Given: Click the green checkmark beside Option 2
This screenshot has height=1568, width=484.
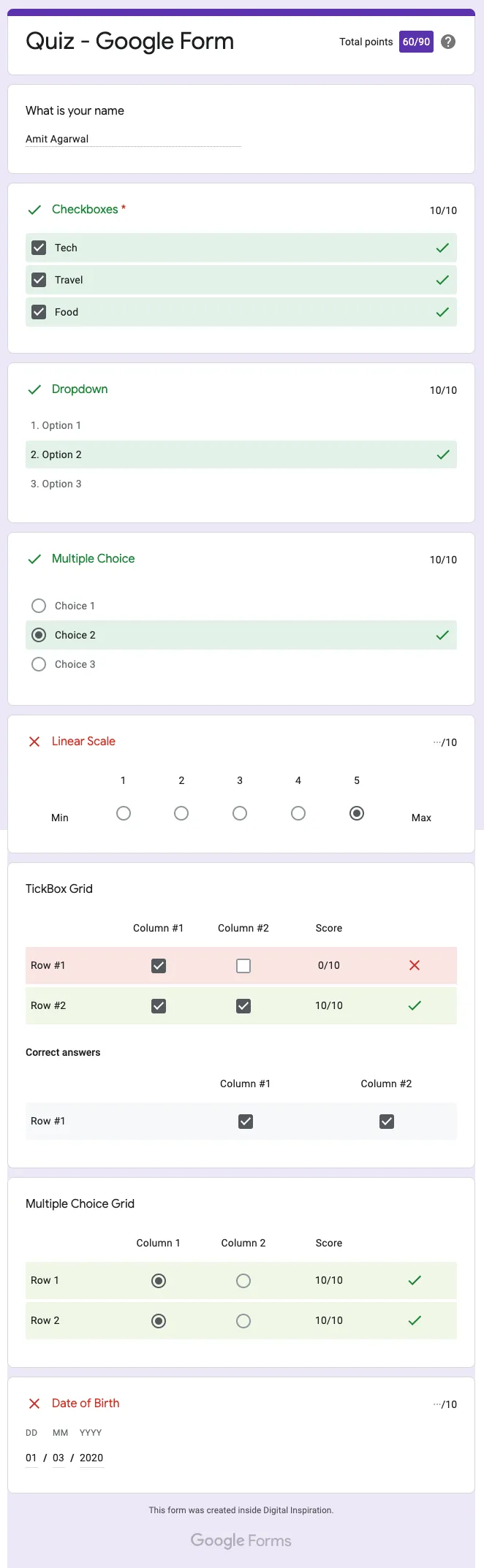Looking at the screenshot, I should click(x=442, y=454).
